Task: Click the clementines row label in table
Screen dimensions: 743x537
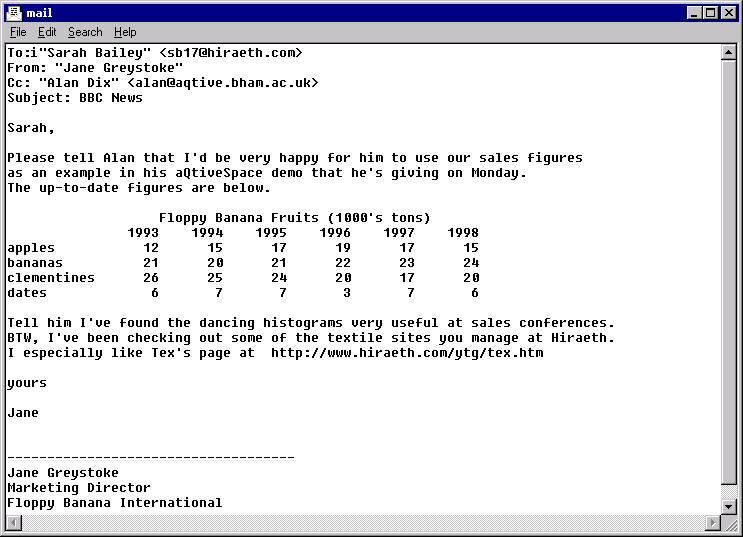Action: [x=51, y=278]
